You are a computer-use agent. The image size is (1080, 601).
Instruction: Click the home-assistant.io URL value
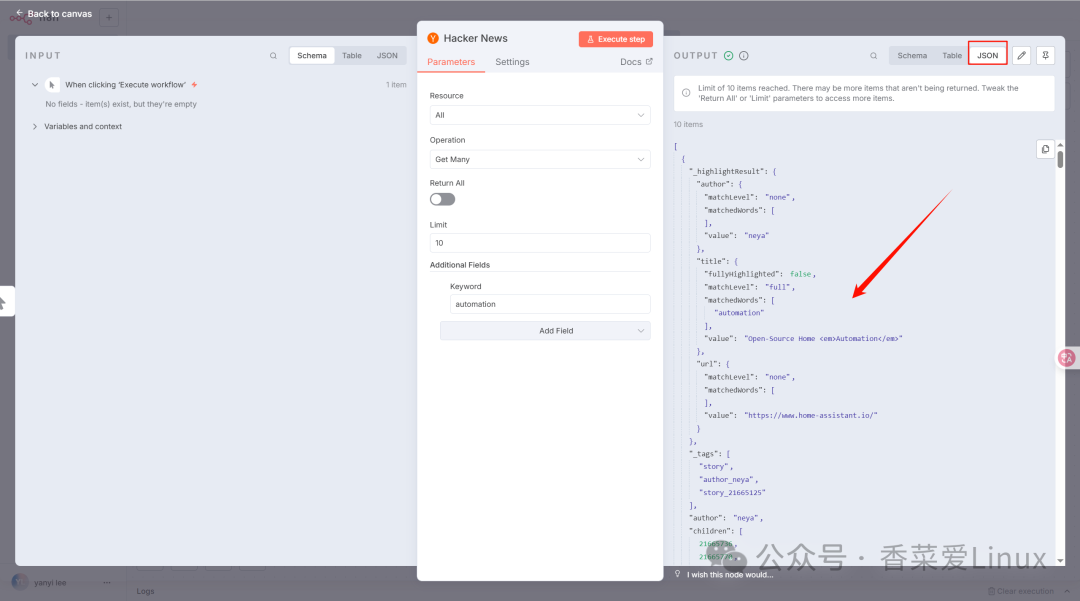pos(811,416)
